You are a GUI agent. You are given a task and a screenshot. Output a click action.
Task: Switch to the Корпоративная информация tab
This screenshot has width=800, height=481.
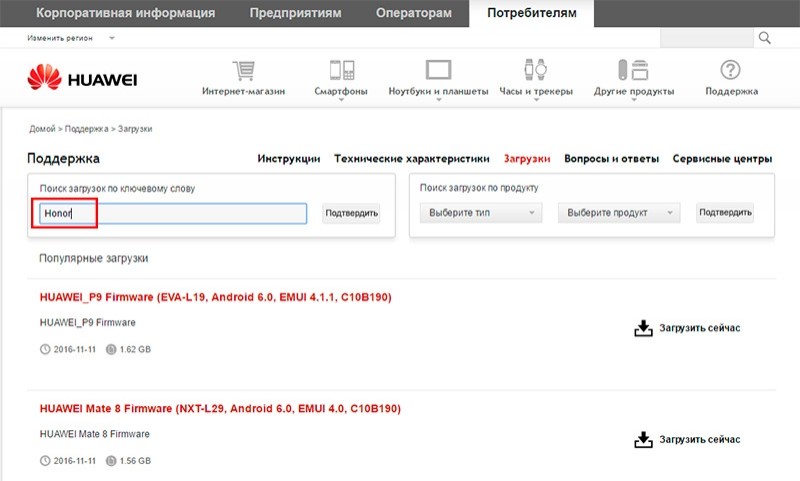point(126,13)
